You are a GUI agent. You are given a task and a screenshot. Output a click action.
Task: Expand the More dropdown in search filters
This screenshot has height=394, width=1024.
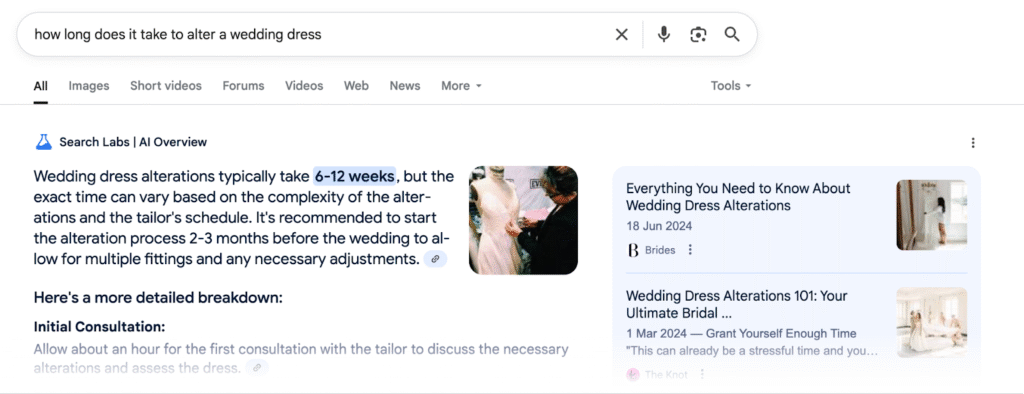tap(461, 86)
